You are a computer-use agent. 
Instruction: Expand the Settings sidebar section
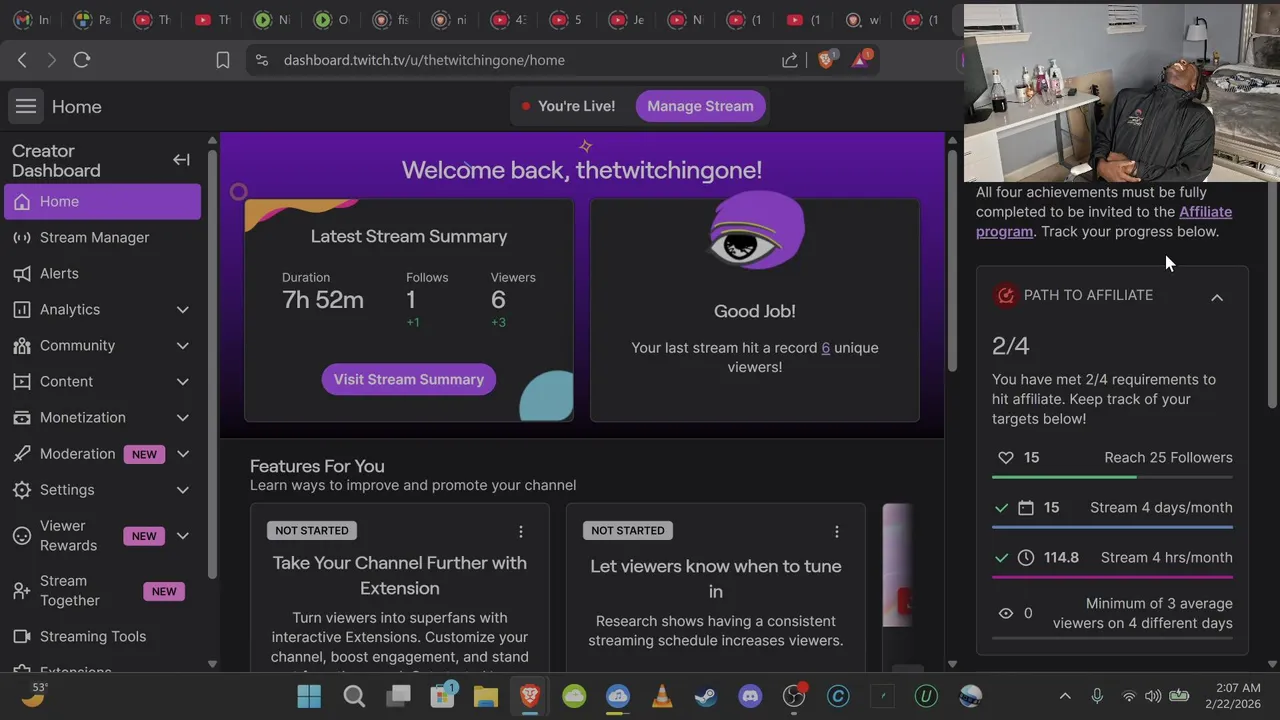(x=183, y=490)
